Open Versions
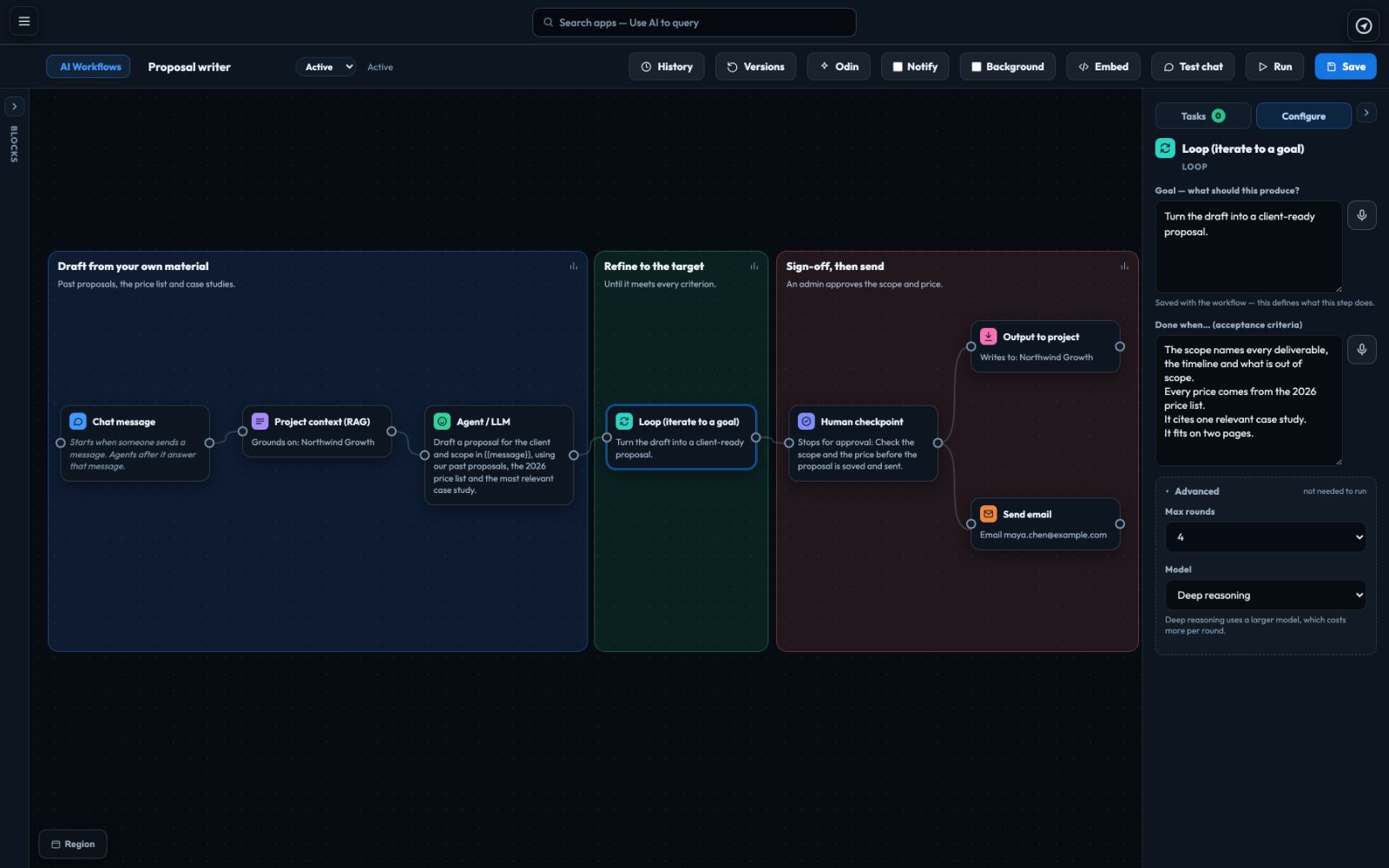Image resolution: width=1389 pixels, height=868 pixels. tap(755, 67)
